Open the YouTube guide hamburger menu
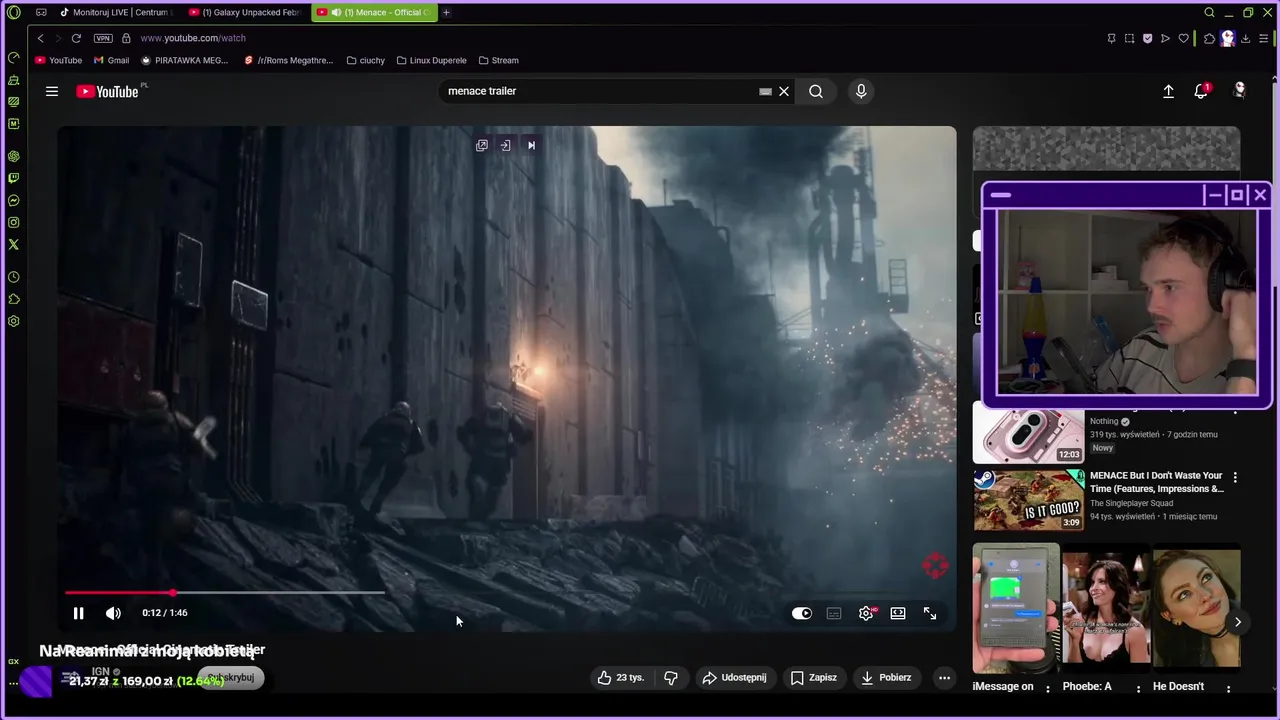The width and height of the screenshot is (1280, 720). (52, 91)
